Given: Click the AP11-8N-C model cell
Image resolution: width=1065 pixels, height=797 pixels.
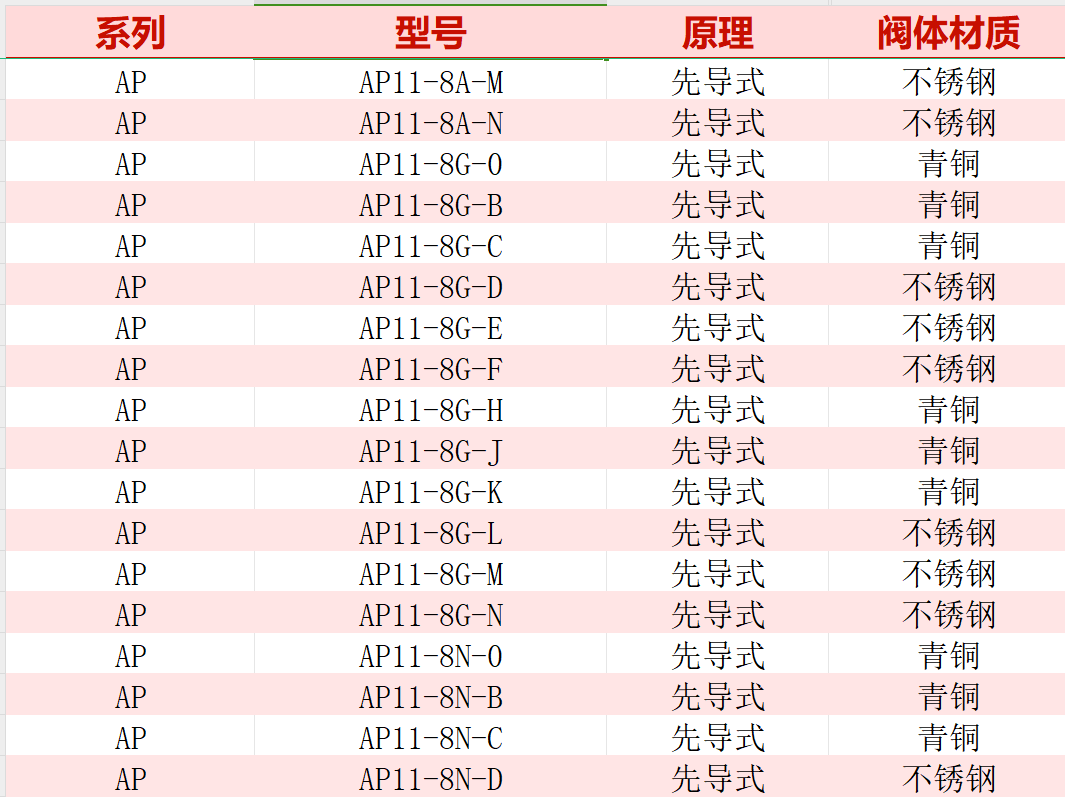Looking at the screenshot, I should 430,738.
